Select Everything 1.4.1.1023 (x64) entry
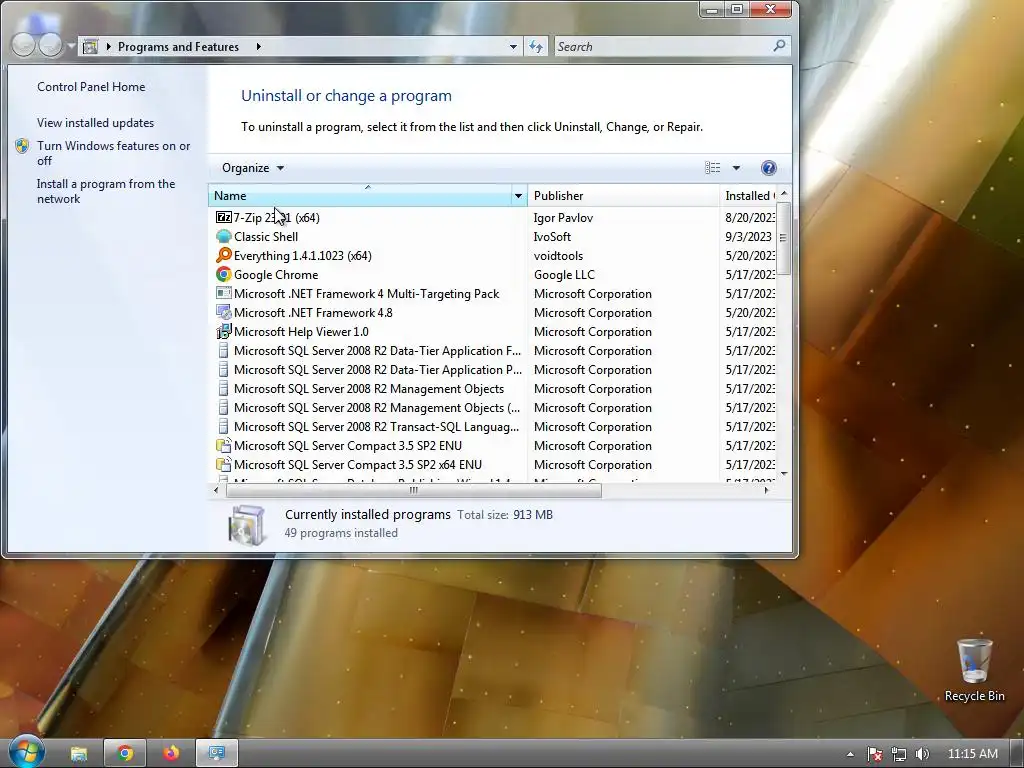The width and height of the screenshot is (1024, 768). pos(302,255)
